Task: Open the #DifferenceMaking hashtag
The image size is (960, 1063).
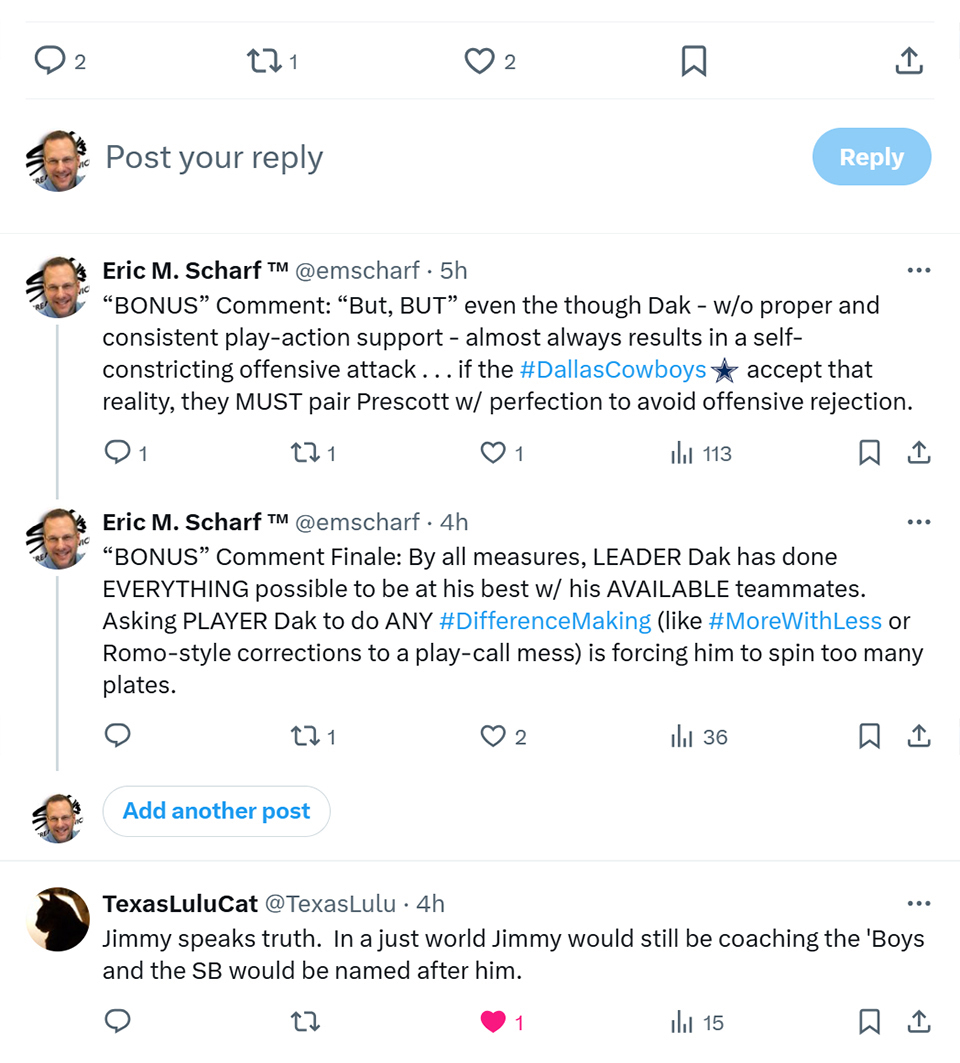Action: [x=545, y=621]
